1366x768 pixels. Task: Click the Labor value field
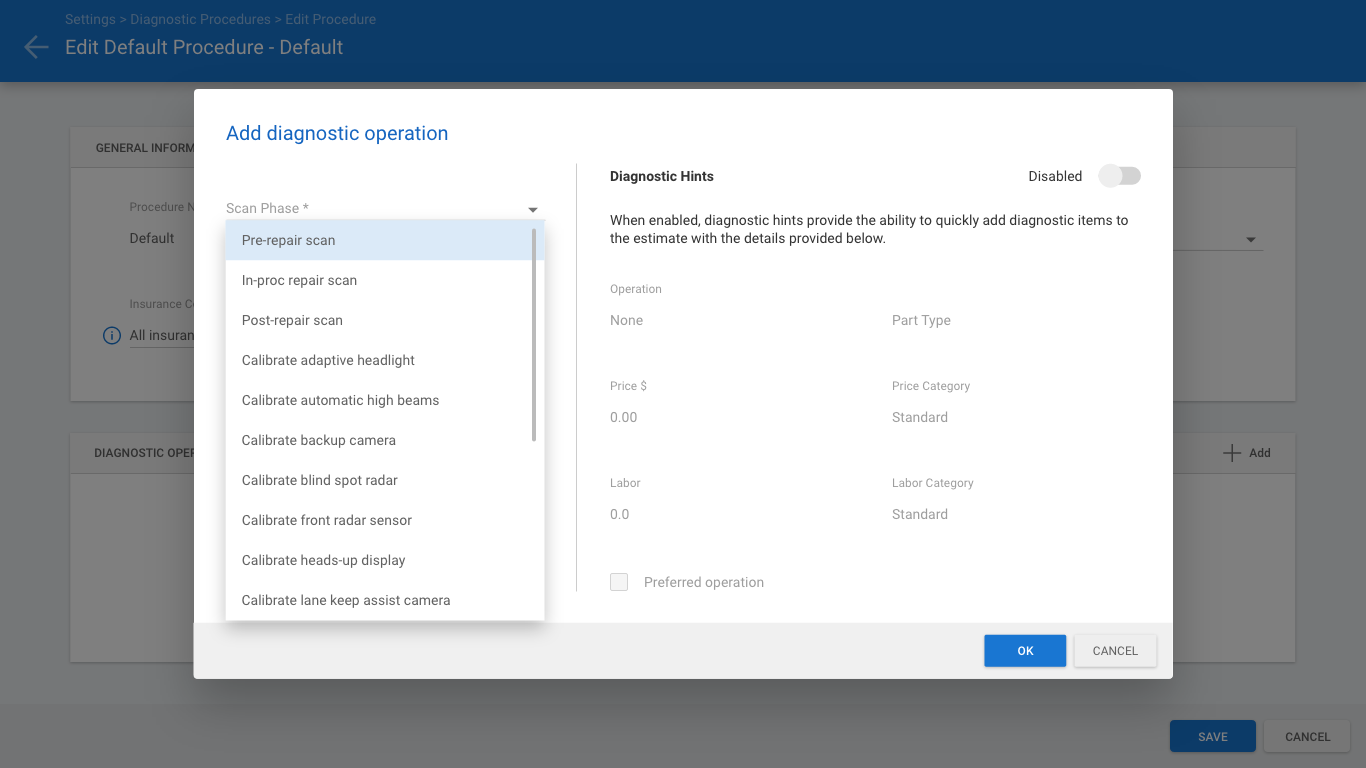point(735,514)
